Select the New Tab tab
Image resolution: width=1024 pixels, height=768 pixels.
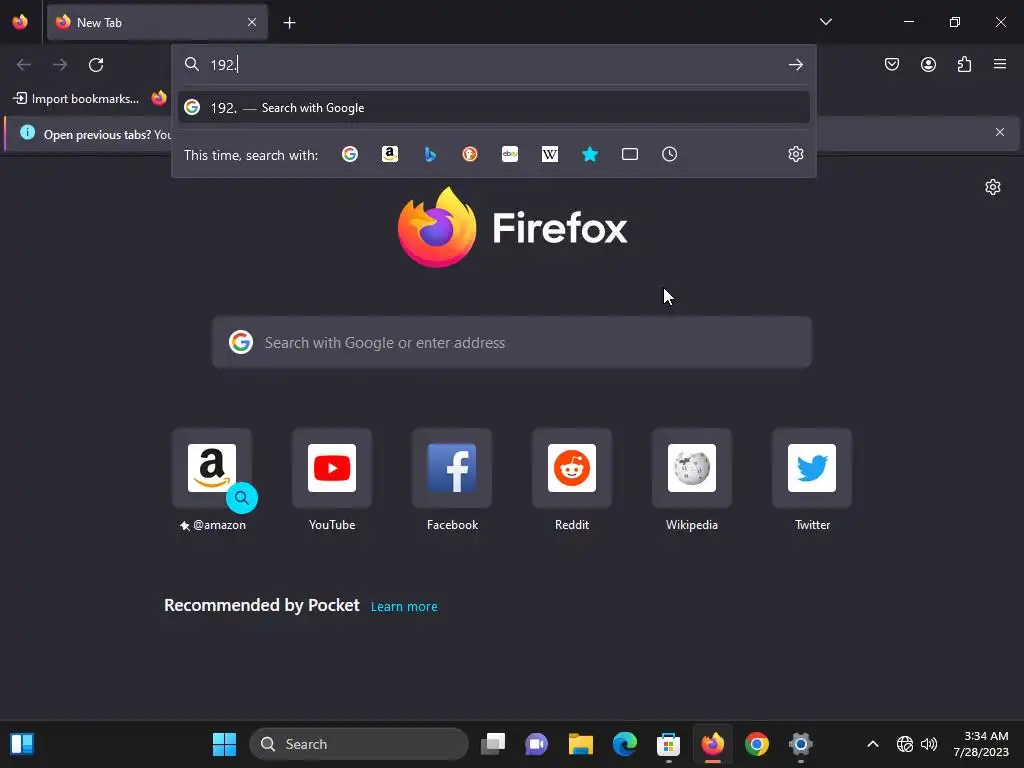tap(157, 22)
